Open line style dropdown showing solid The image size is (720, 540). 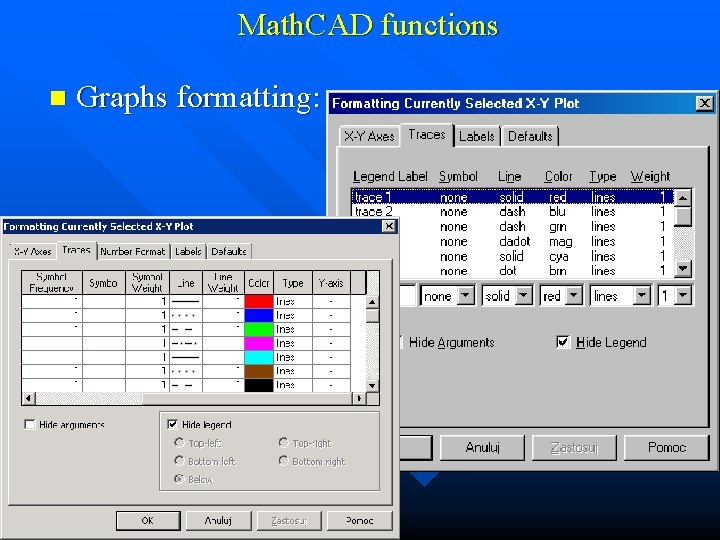(523, 296)
